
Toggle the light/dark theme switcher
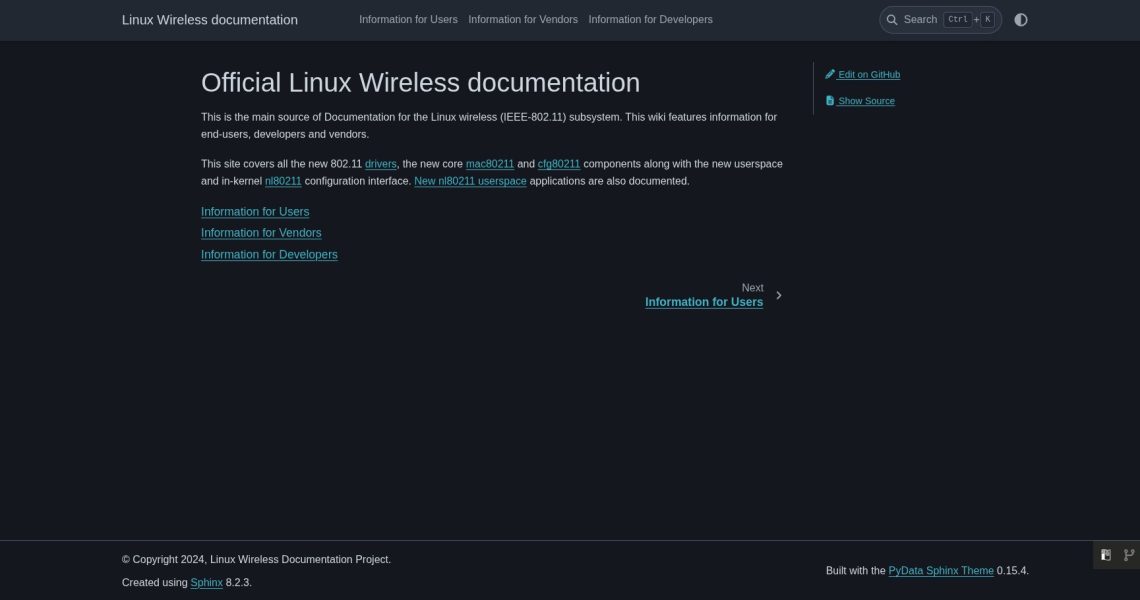(x=1021, y=19)
